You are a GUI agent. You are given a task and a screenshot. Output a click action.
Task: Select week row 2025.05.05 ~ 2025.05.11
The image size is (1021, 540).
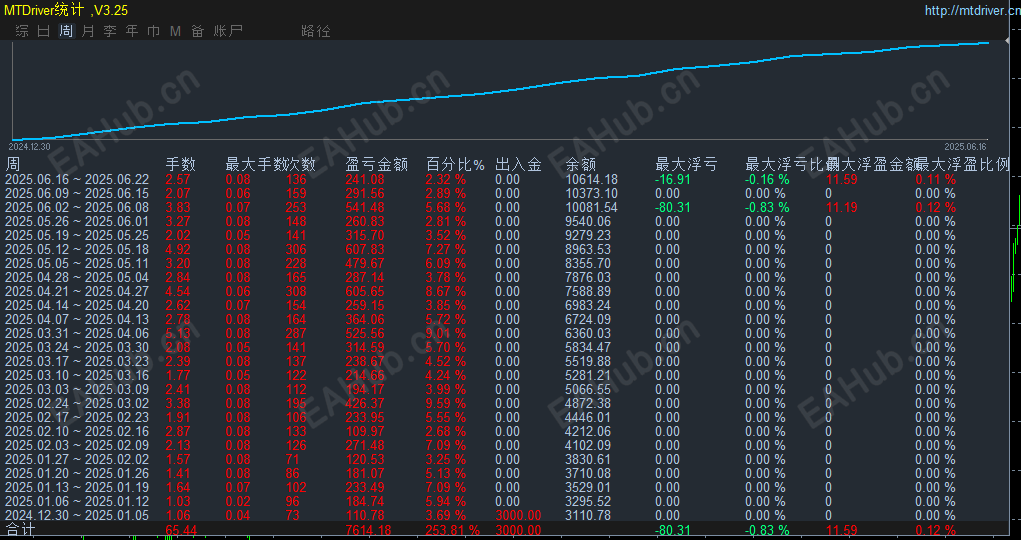pyautogui.click(x=77, y=263)
